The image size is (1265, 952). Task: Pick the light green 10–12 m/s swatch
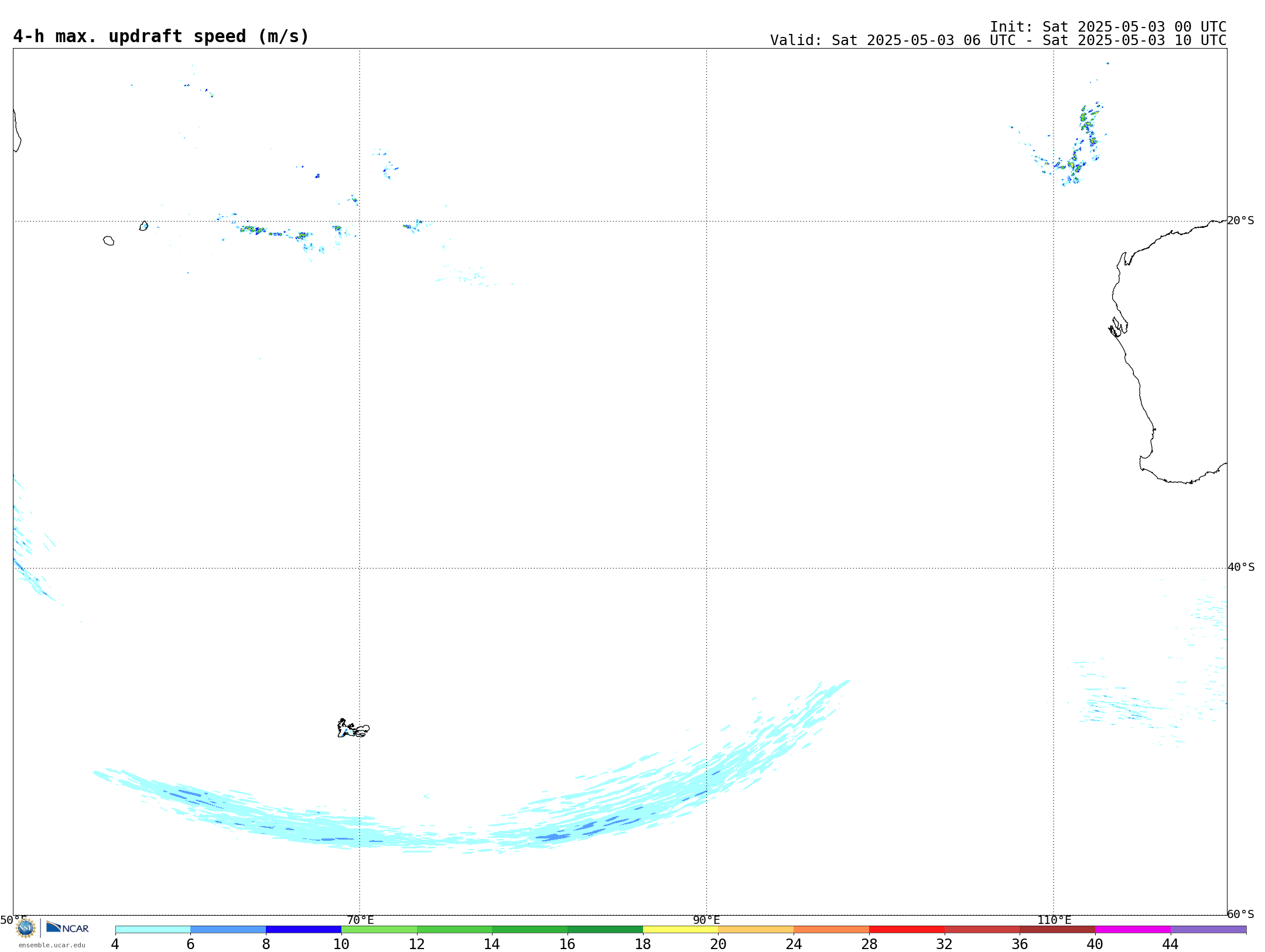[379, 929]
